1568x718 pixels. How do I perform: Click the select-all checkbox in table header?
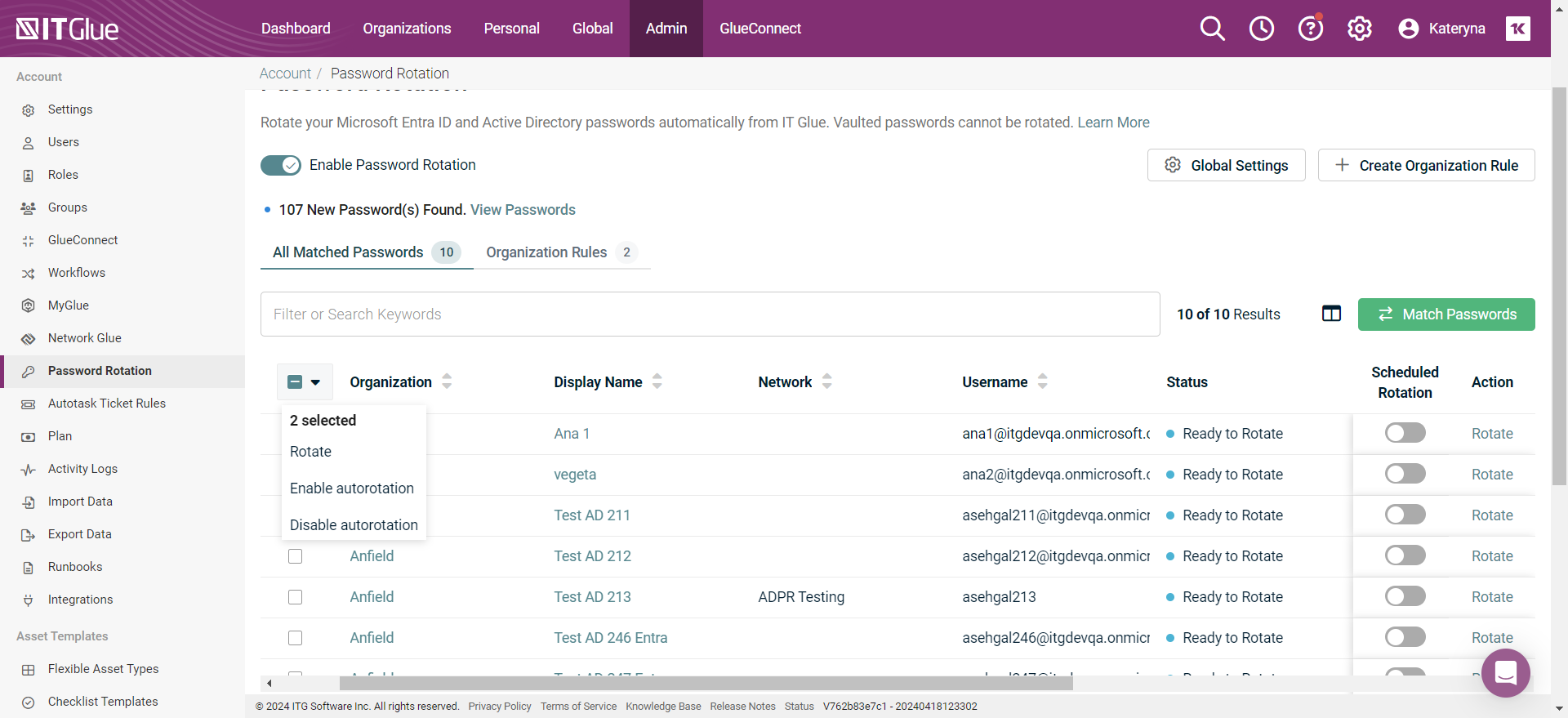pos(296,382)
